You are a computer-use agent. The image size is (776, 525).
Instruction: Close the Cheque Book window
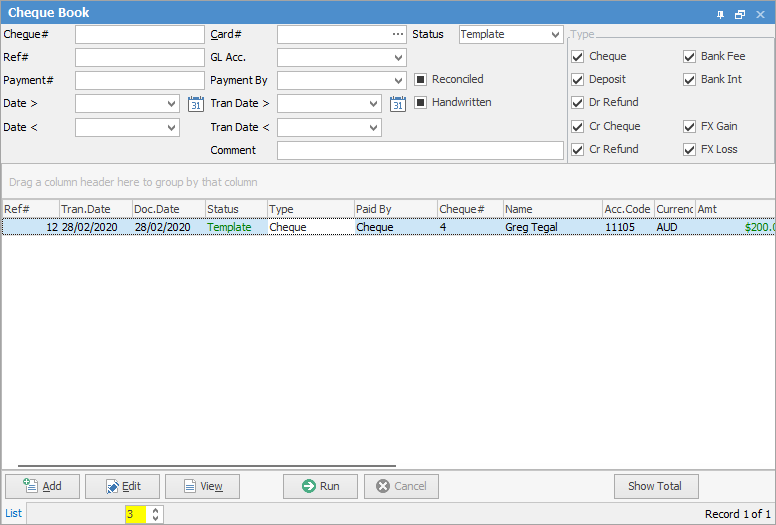pos(761,14)
